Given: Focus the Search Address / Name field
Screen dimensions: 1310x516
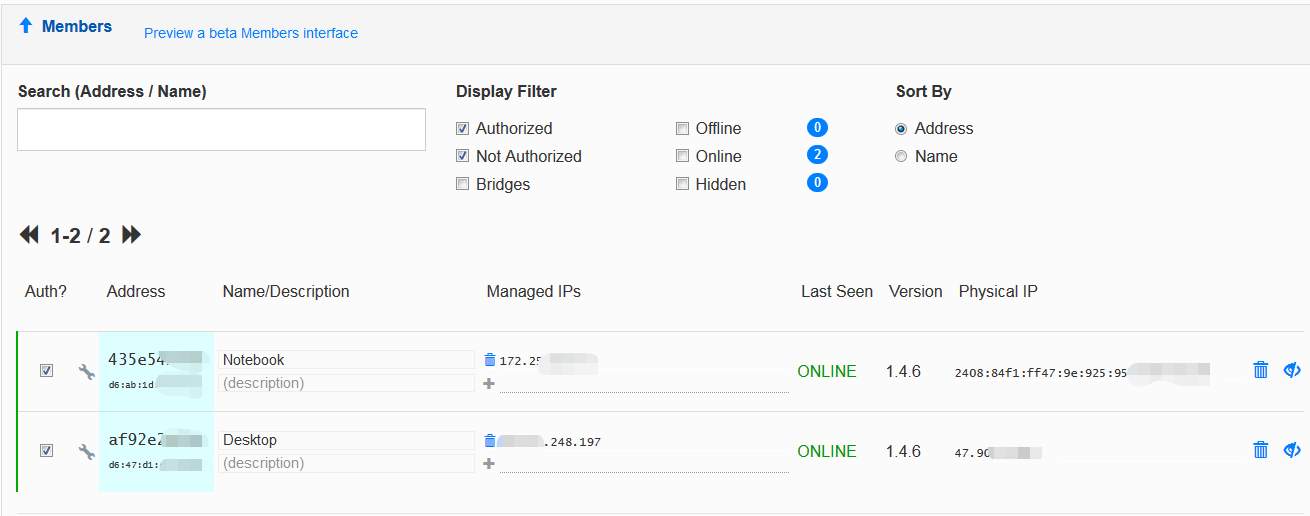Looking at the screenshot, I should [222, 130].
